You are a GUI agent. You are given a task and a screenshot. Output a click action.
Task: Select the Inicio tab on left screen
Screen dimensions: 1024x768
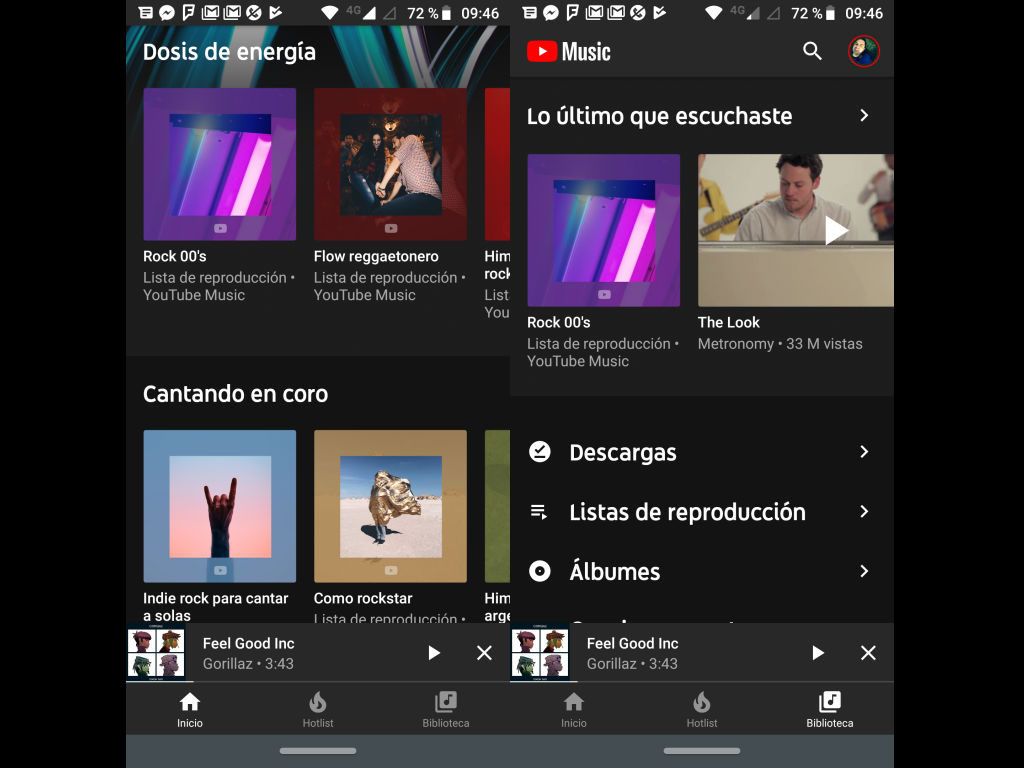coord(189,710)
